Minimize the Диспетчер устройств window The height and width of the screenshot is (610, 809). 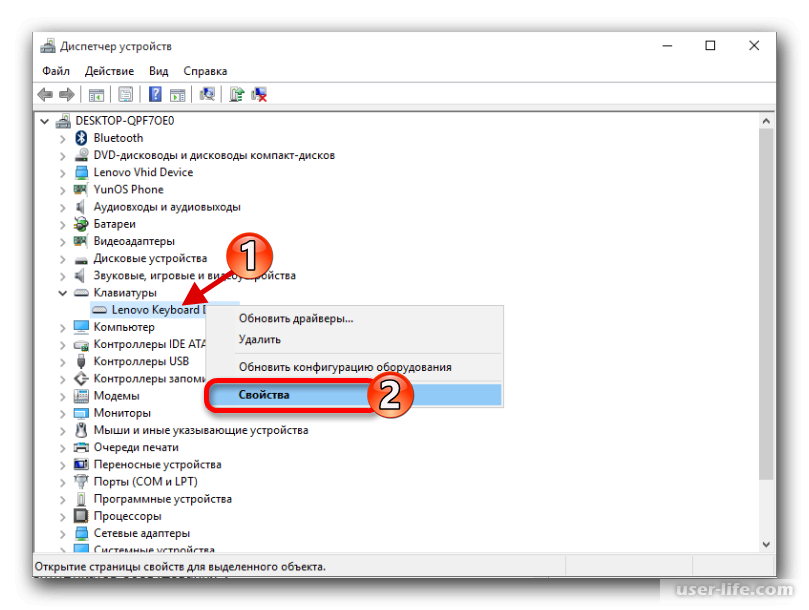pos(668,46)
